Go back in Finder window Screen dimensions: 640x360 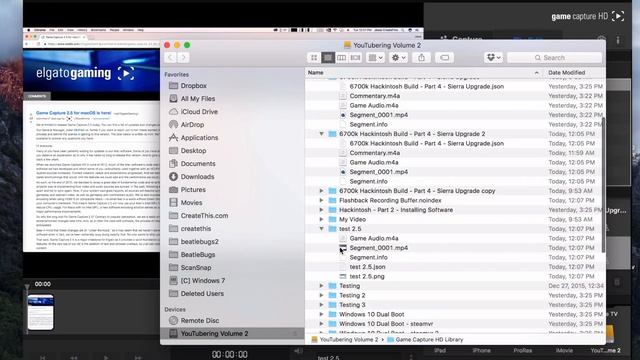point(170,58)
